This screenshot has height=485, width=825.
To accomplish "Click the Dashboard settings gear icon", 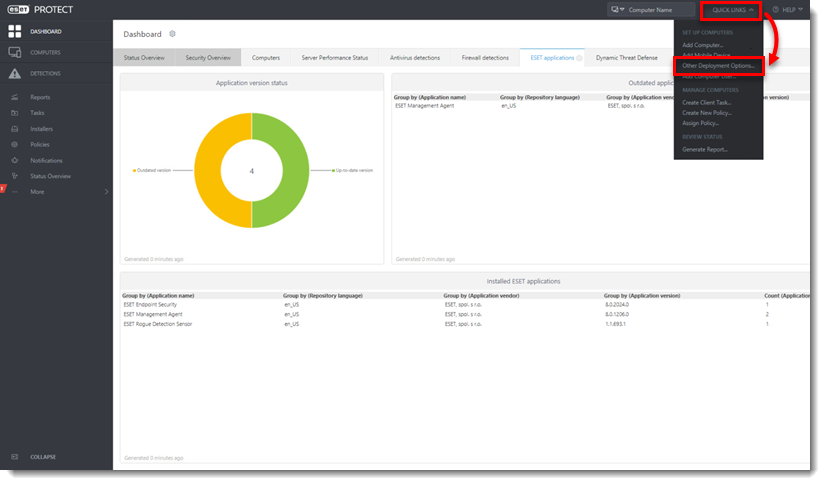I will (172, 34).
